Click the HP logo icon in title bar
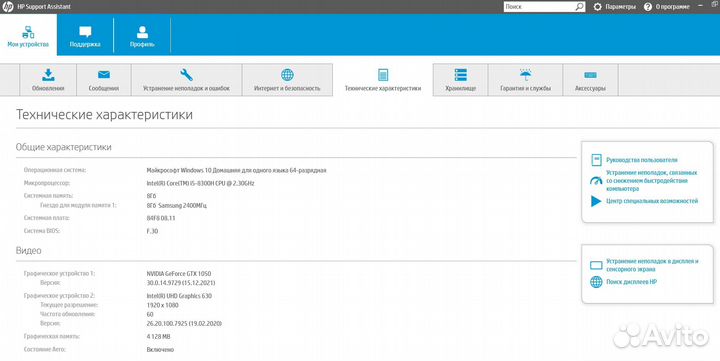This screenshot has height=361, width=720. pos(7,7)
